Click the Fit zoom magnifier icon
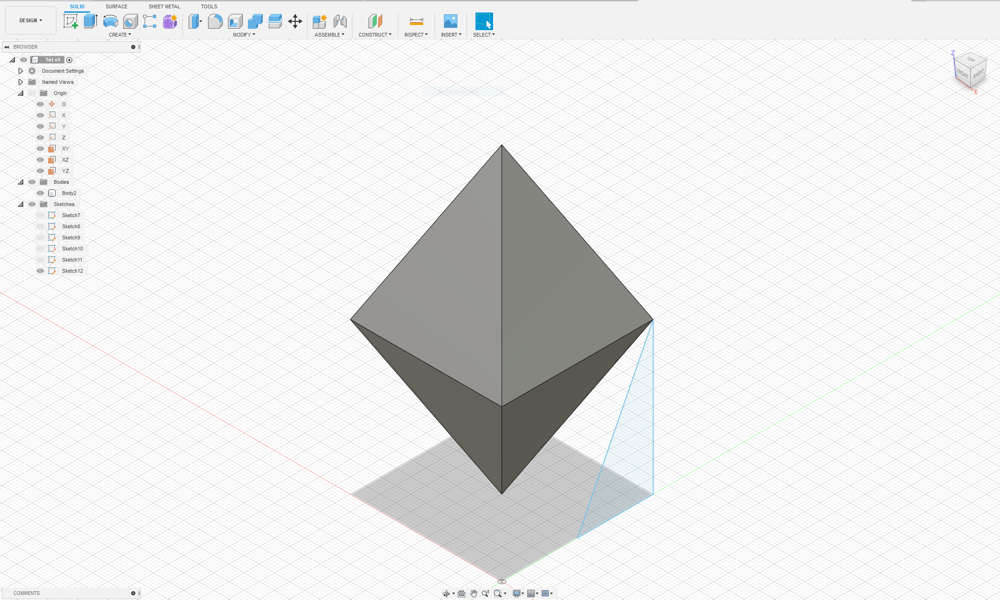 pos(498,593)
